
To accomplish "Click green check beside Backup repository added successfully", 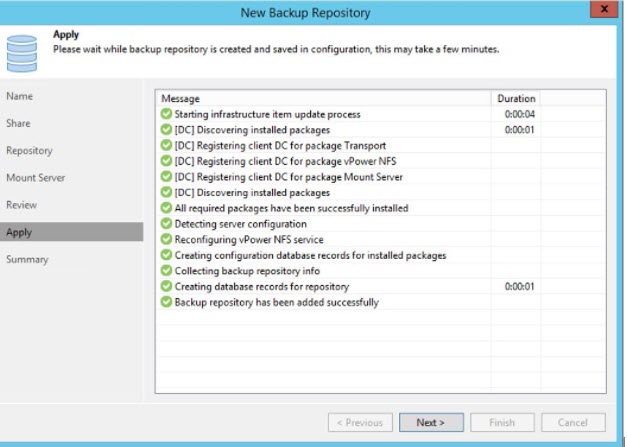I will 166,302.
